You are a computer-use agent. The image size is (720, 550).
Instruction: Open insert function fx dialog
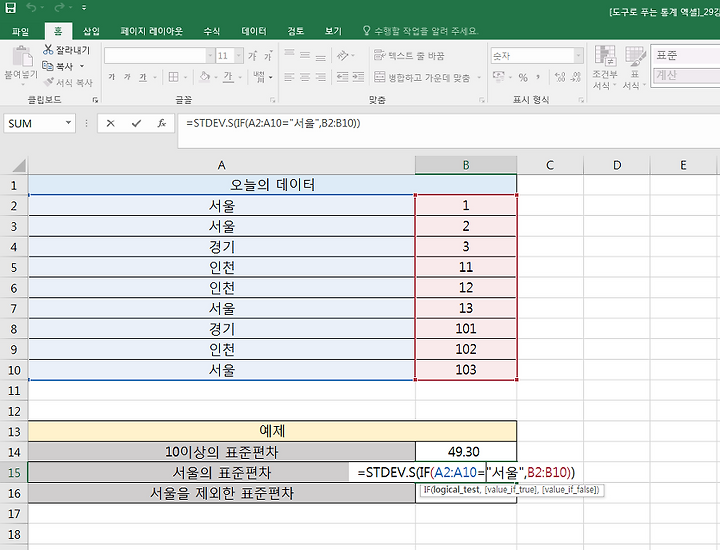162,123
